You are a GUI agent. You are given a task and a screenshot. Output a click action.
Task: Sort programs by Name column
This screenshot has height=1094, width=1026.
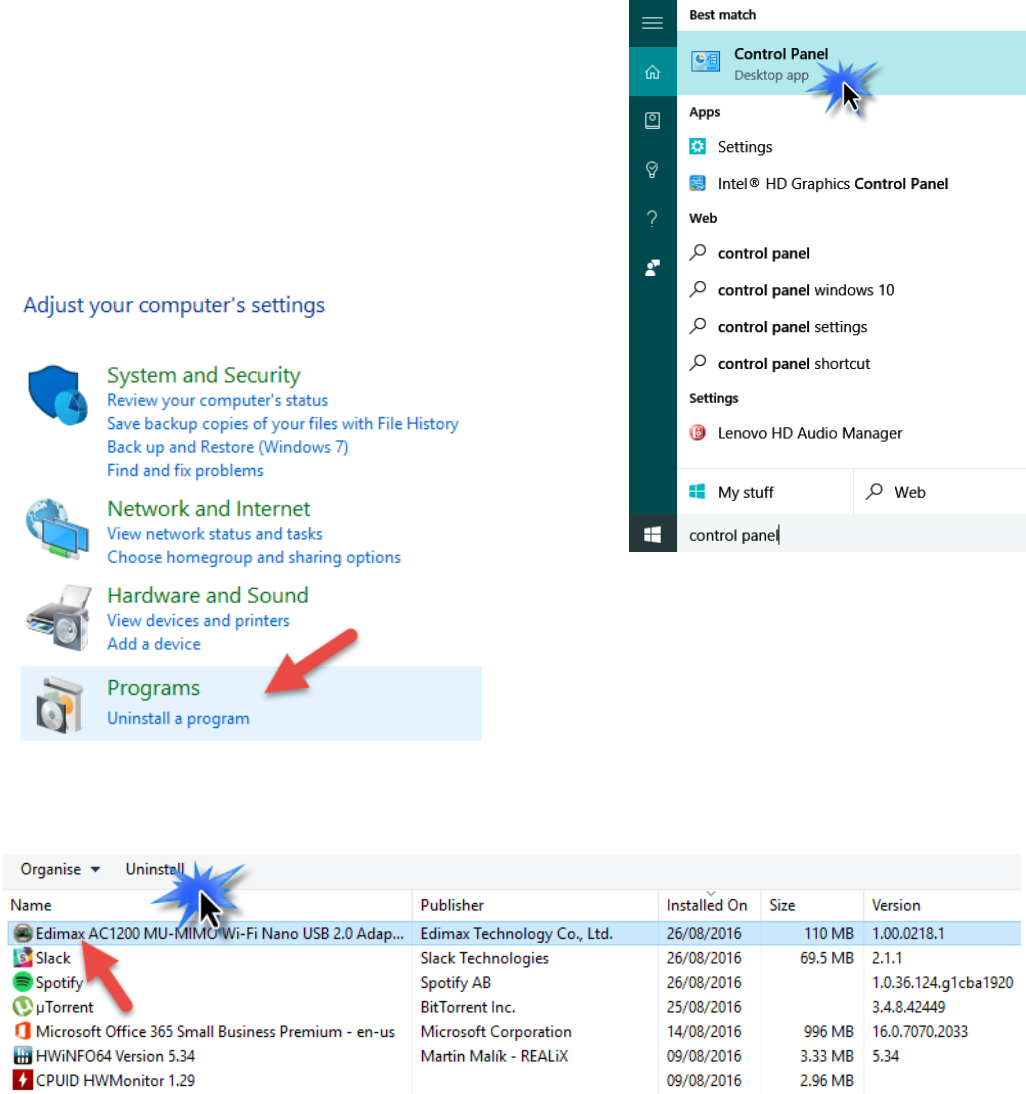pos(209,905)
